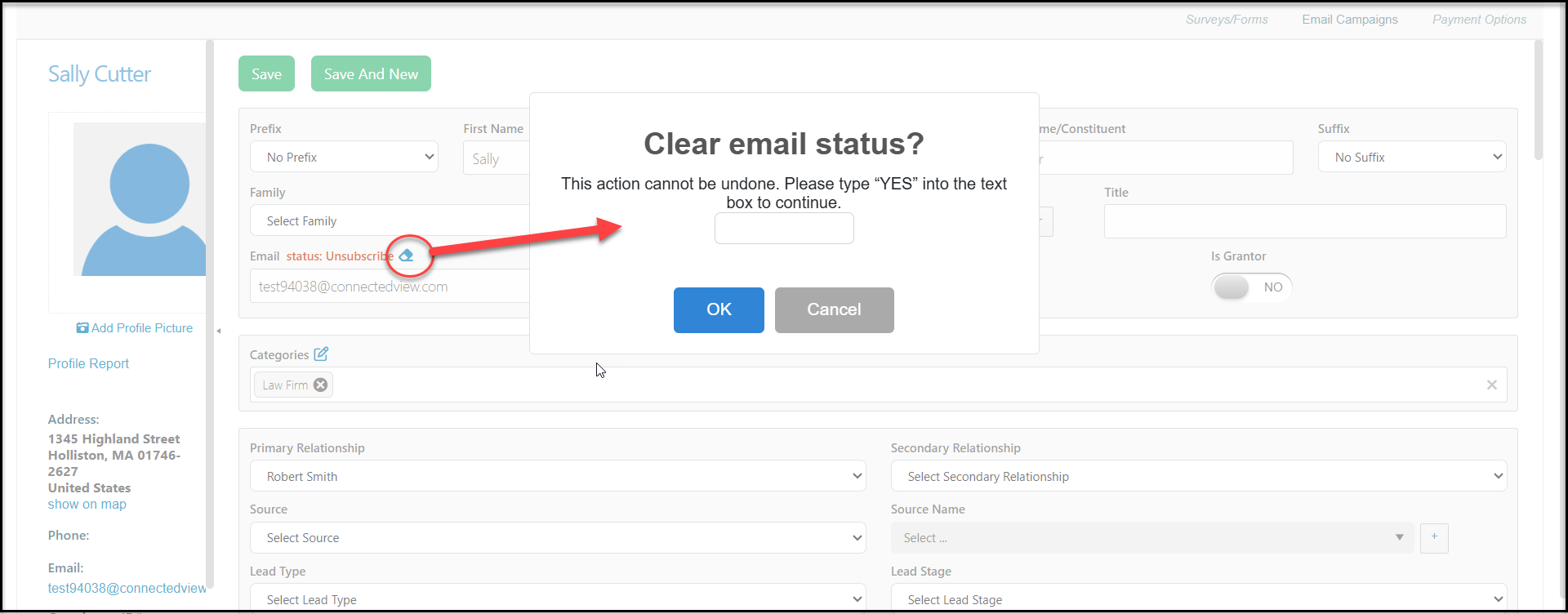Cancel the Clear email status dialog
The image size is (1568, 614).
click(x=834, y=310)
